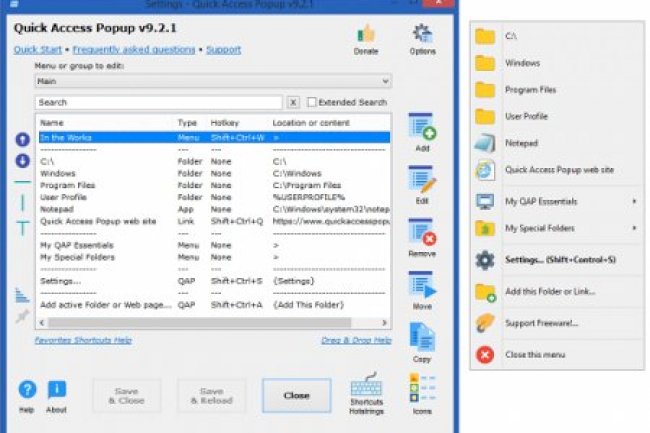Click the sort favorites icon
The height and width of the screenshot is (433, 650).
(x=22, y=295)
